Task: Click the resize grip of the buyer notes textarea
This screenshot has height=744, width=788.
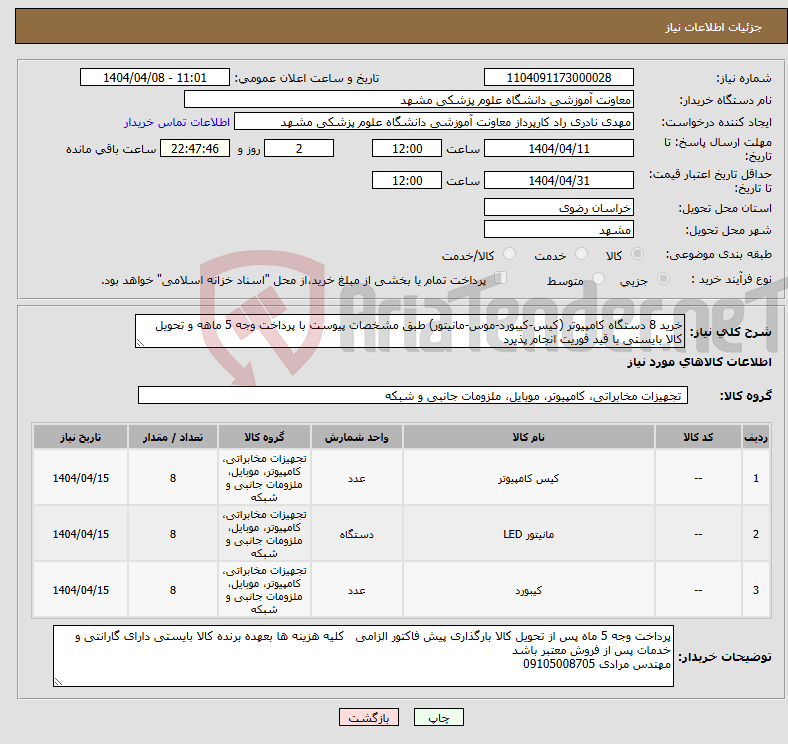Action: [x=58, y=682]
